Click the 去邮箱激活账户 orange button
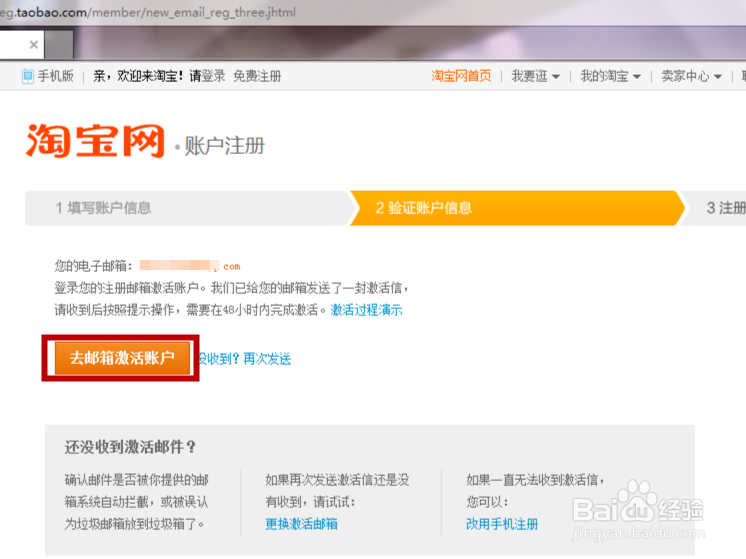Image resolution: width=746 pixels, height=559 pixels. pyautogui.click(x=122, y=358)
